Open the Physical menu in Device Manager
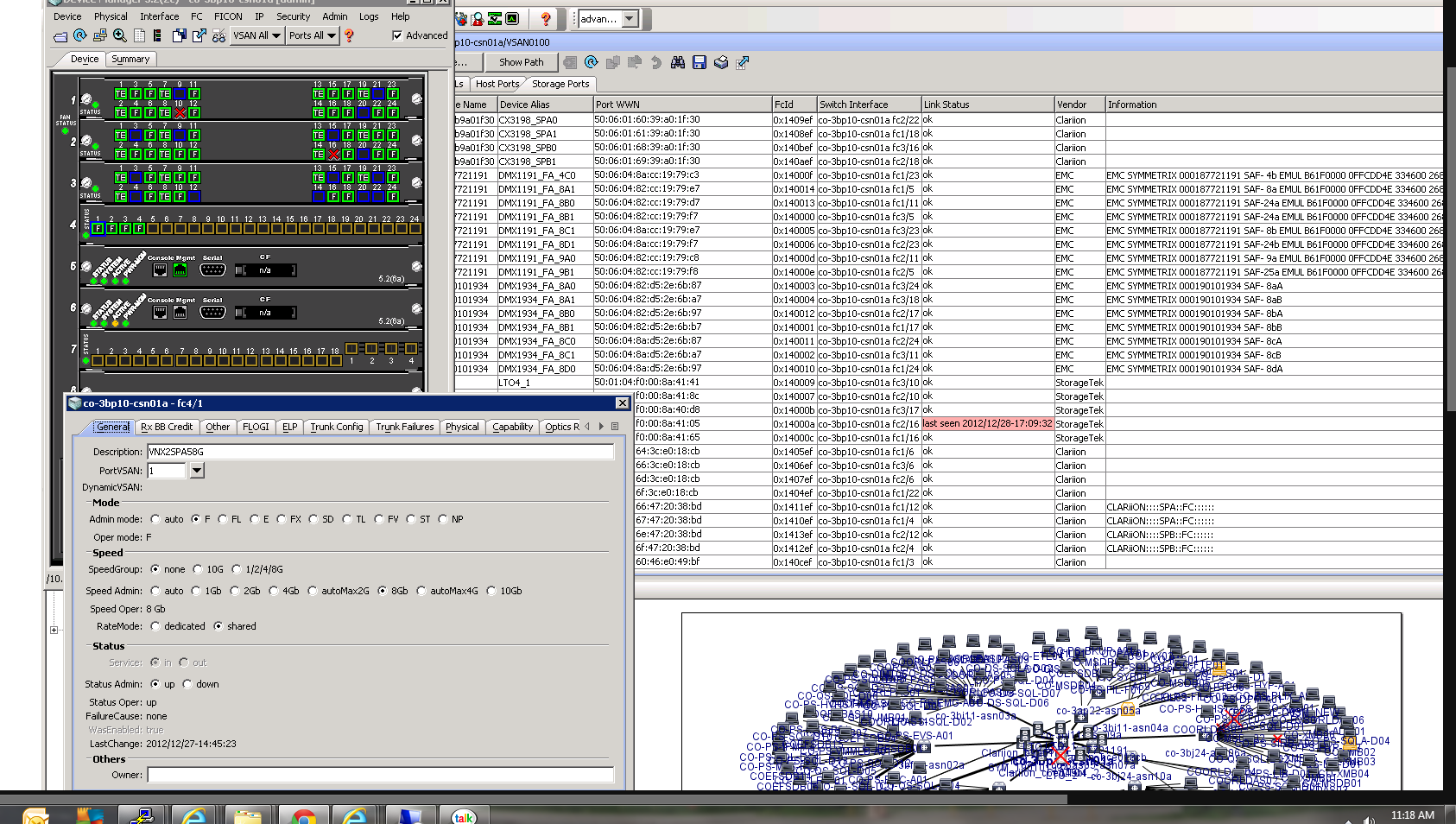This screenshot has height=824, width=1456. [x=111, y=16]
